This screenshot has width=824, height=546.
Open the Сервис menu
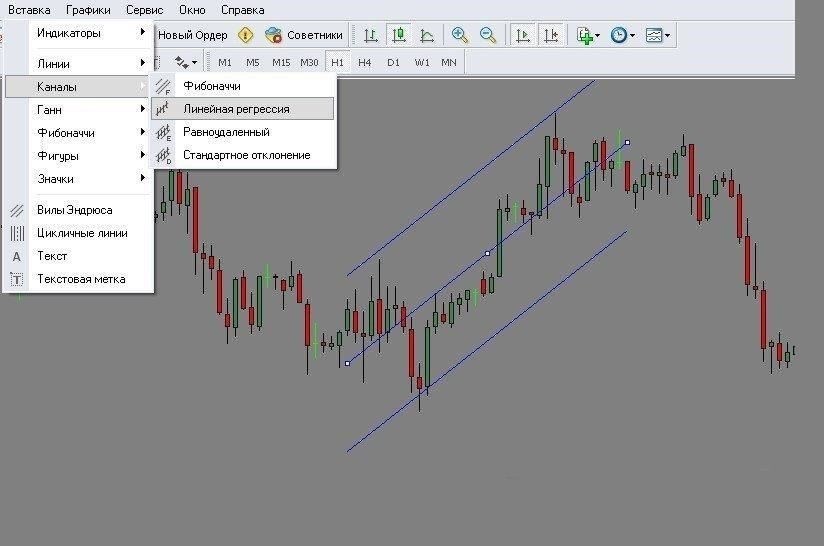(145, 10)
